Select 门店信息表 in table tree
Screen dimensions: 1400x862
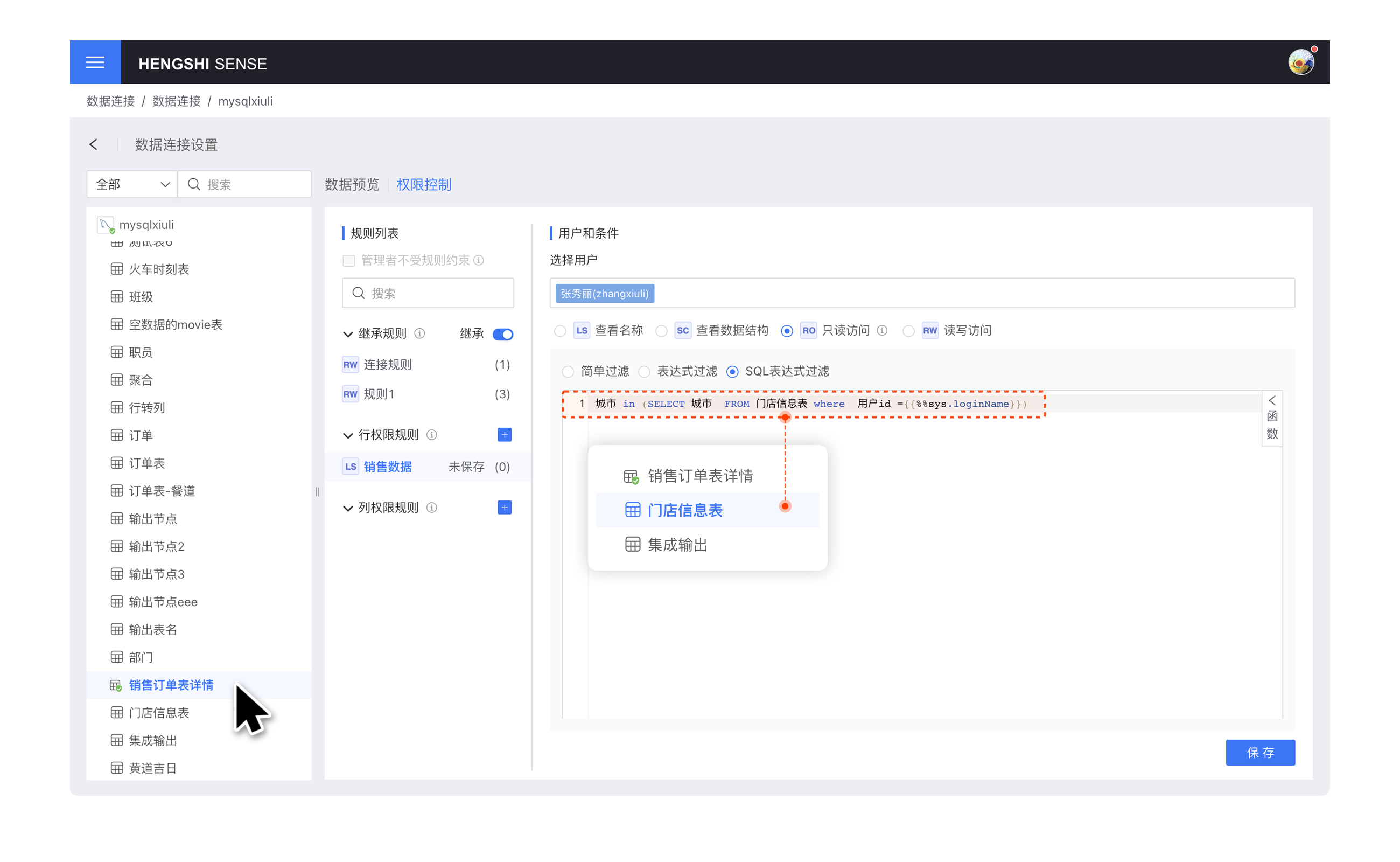pos(198,713)
